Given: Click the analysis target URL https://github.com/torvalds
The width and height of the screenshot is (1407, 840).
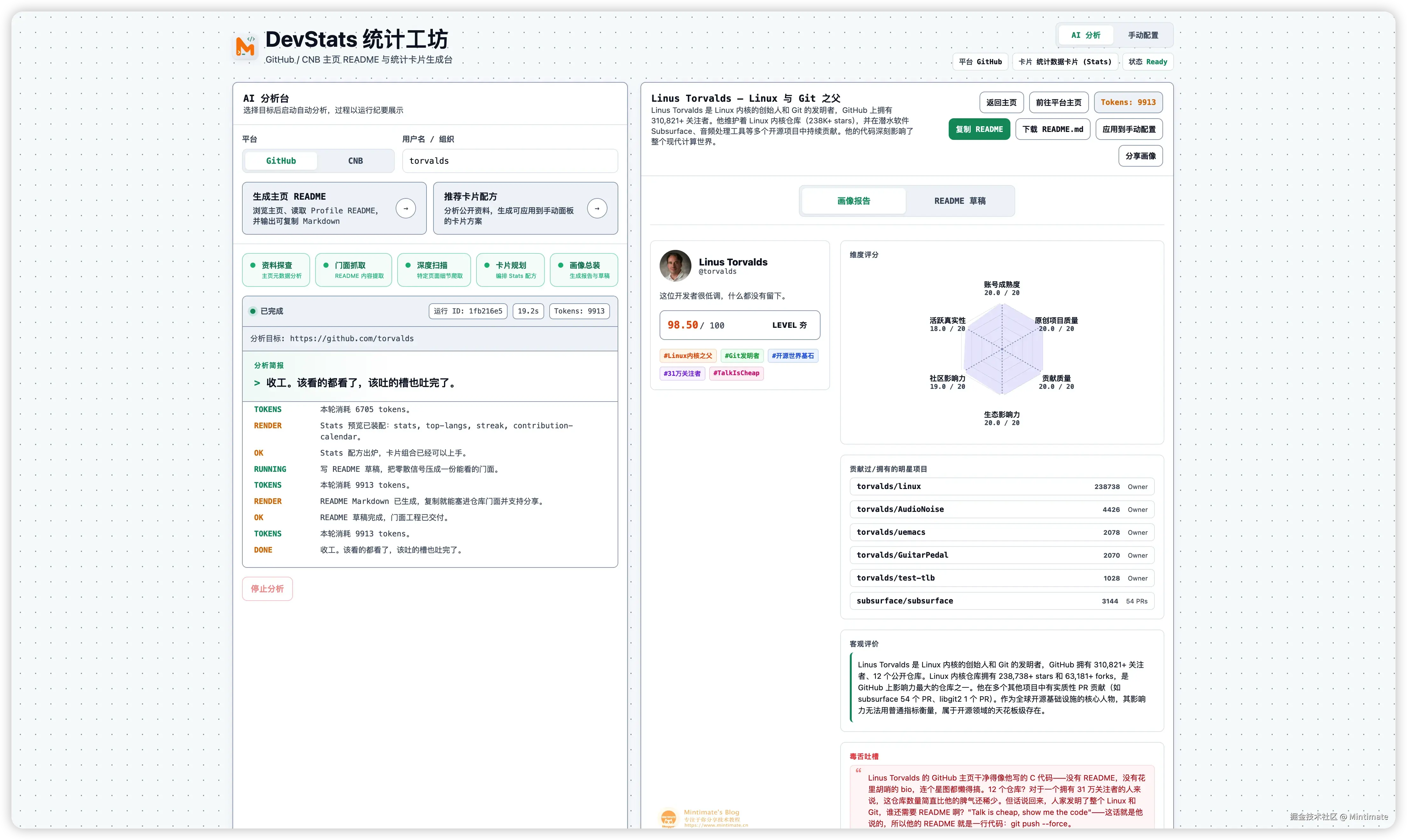Looking at the screenshot, I should coord(352,339).
